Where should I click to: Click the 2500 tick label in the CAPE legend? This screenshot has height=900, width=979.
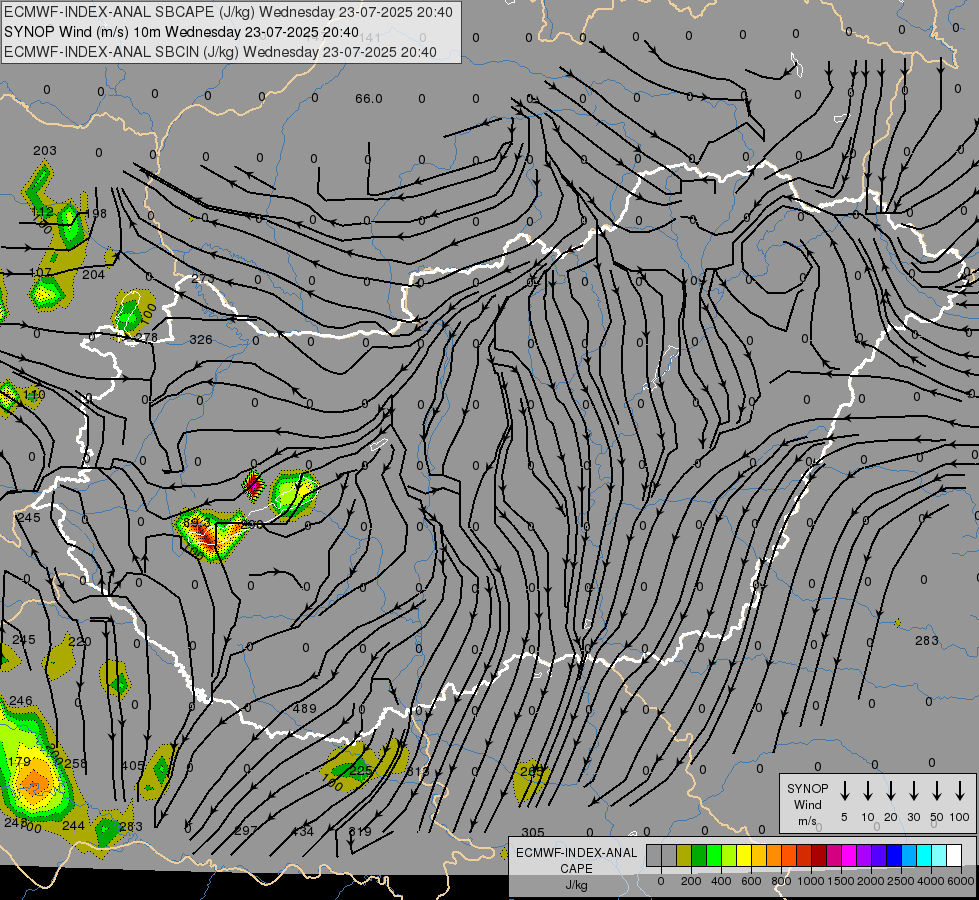coord(901,881)
